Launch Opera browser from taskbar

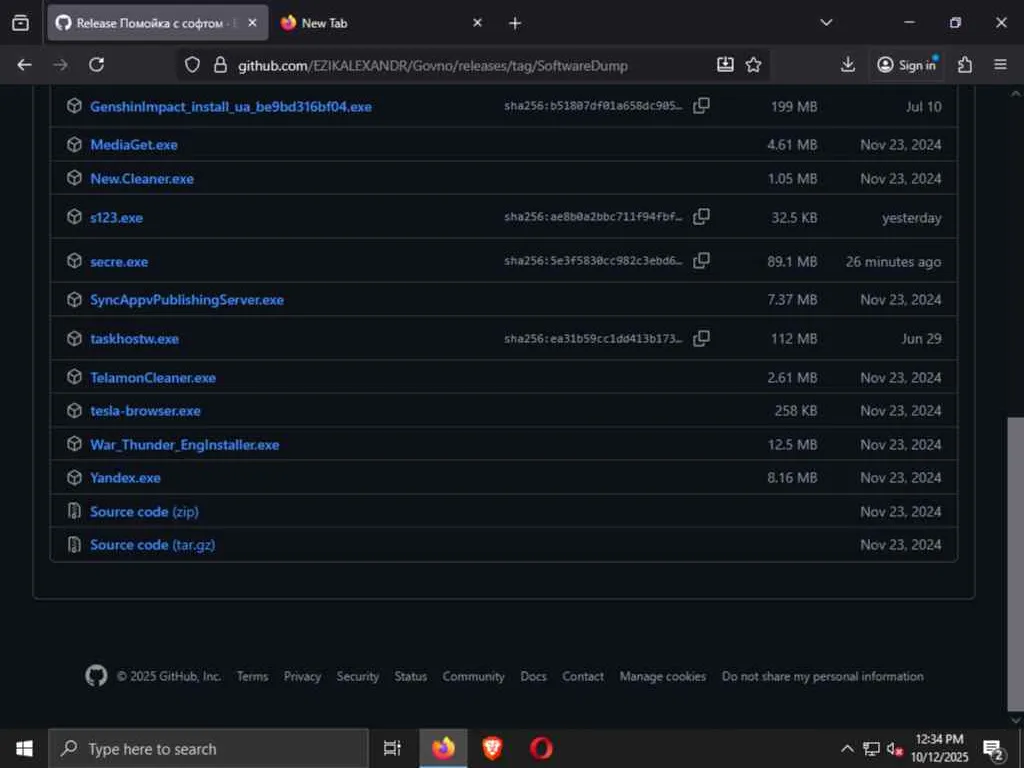coord(541,748)
